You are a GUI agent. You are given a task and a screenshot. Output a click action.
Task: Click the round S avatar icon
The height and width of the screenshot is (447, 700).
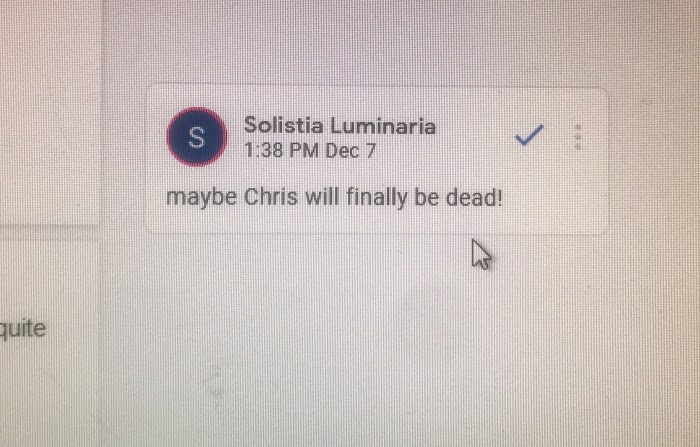(197, 137)
